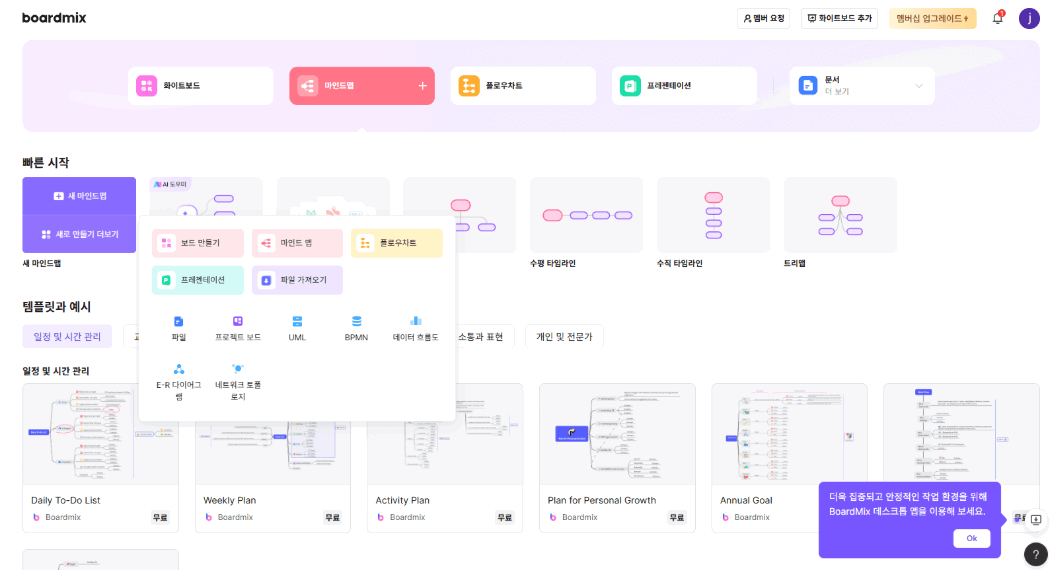Select the 수평 타임라인 quick-start template
The height and width of the screenshot is (570, 1059).
[586, 215]
